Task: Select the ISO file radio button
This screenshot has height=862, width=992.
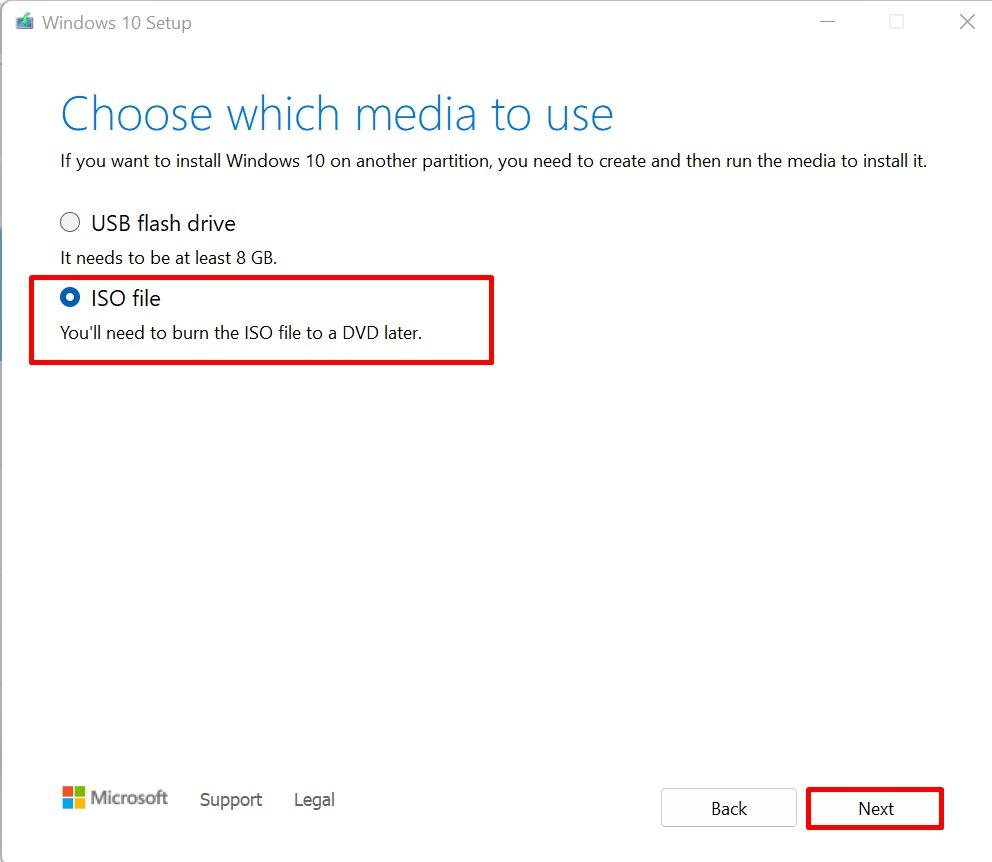Action: click(x=70, y=297)
